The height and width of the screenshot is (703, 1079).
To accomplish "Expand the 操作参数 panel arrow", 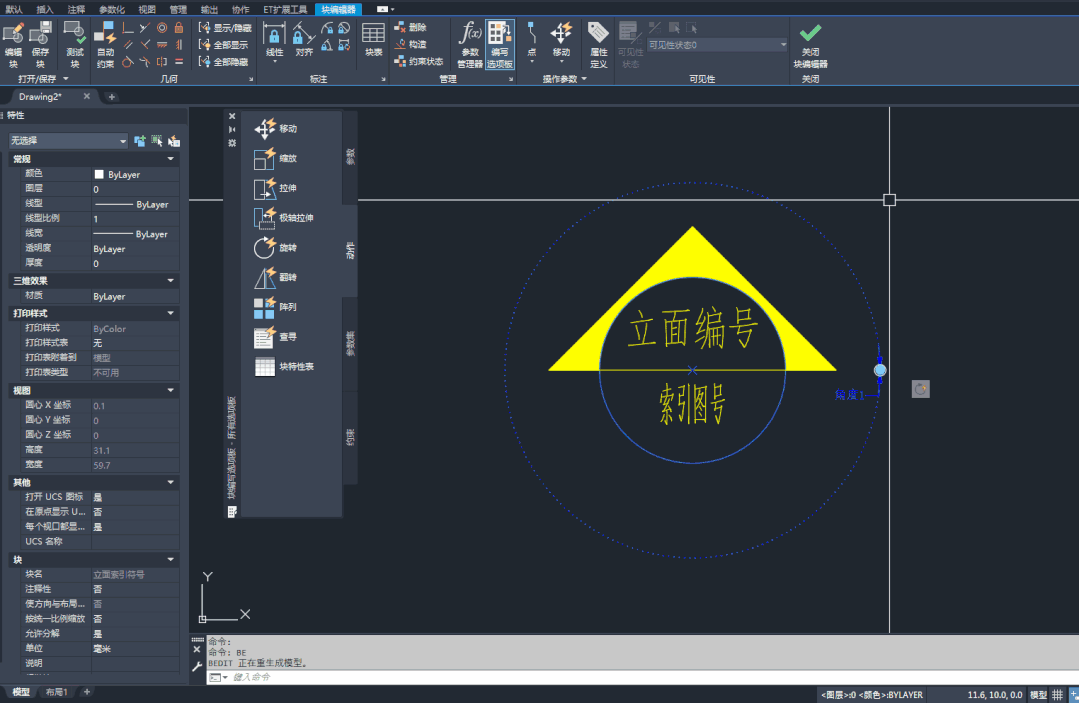I will tap(584, 78).
